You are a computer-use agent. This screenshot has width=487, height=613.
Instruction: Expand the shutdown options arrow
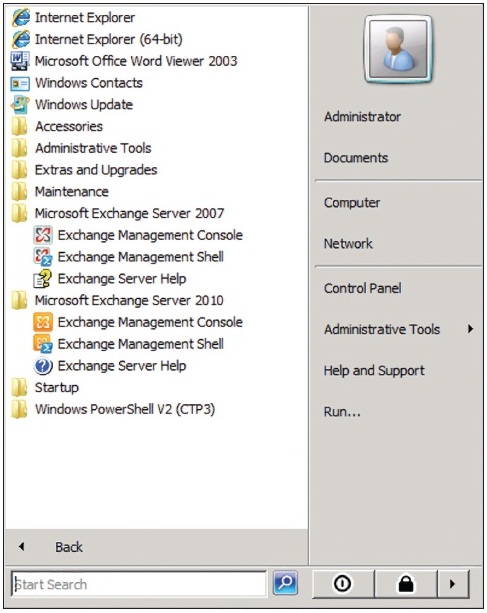pos(453,584)
